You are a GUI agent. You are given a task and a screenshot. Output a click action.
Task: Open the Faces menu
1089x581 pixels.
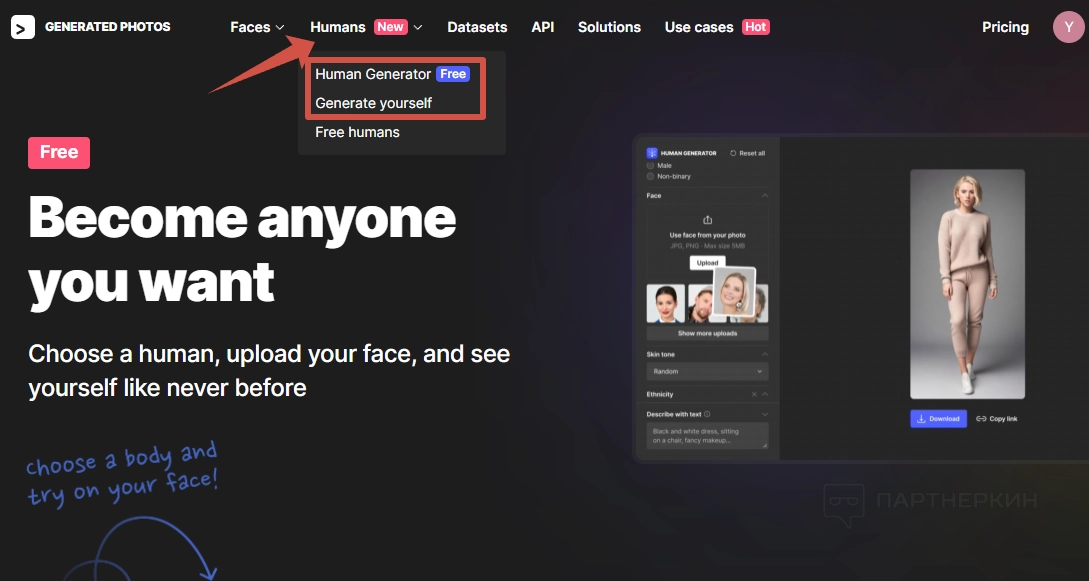tap(250, 27)
